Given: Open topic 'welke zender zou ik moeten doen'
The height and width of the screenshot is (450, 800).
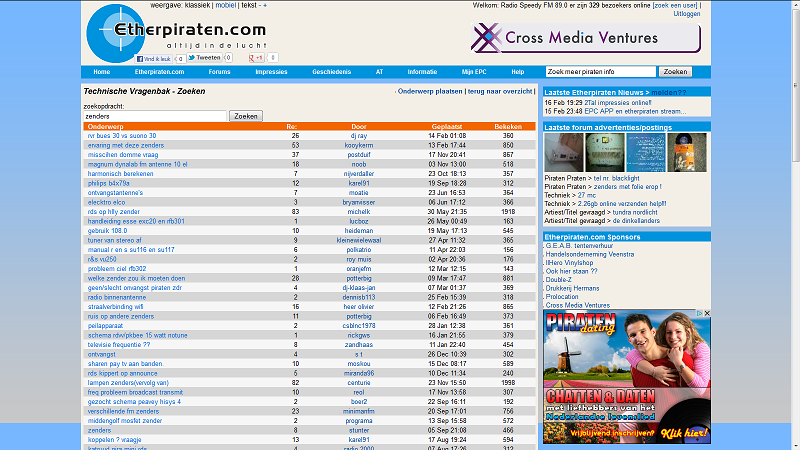Looking at the screenshot, I should coord(136,279).
